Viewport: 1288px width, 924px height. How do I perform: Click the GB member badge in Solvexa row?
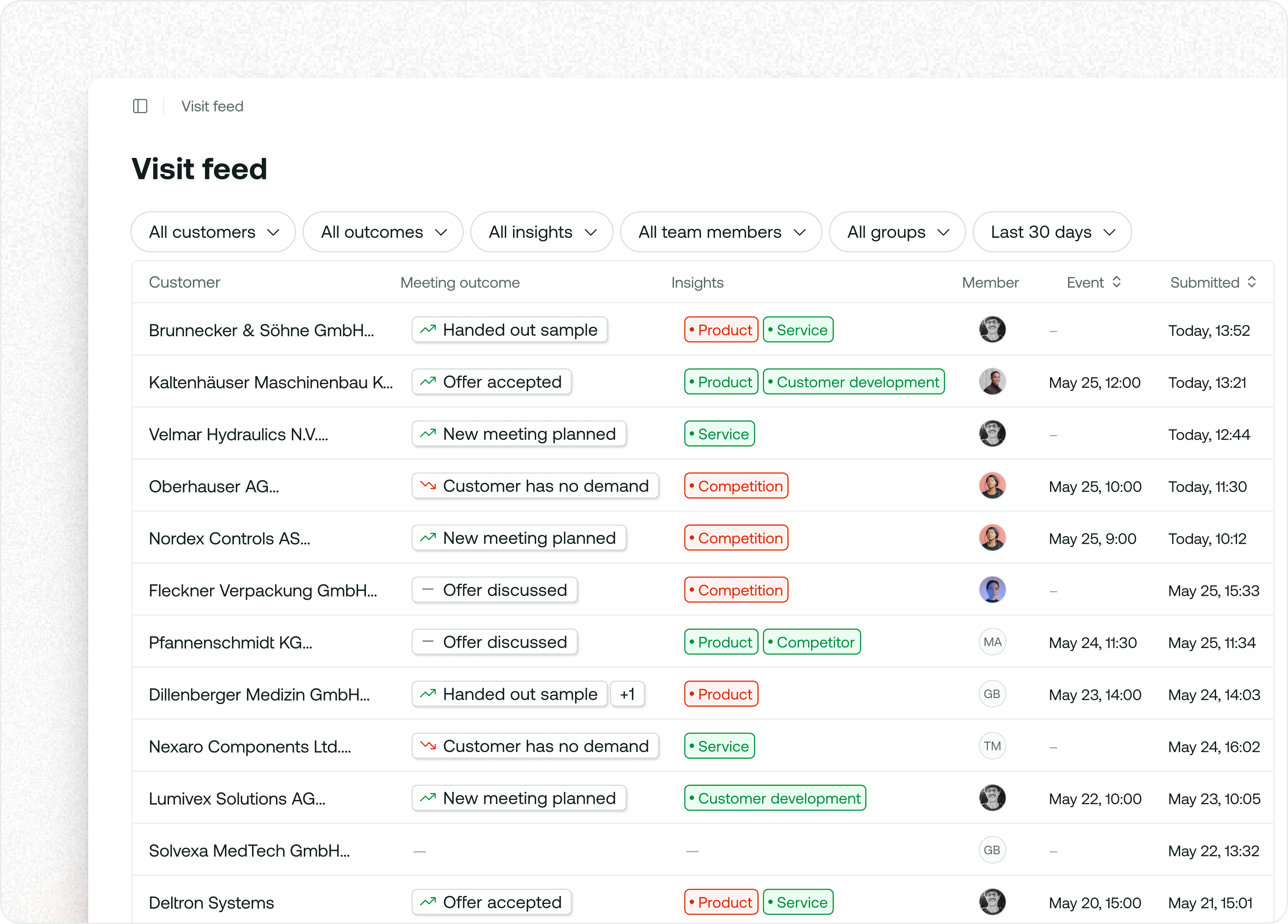992,850
